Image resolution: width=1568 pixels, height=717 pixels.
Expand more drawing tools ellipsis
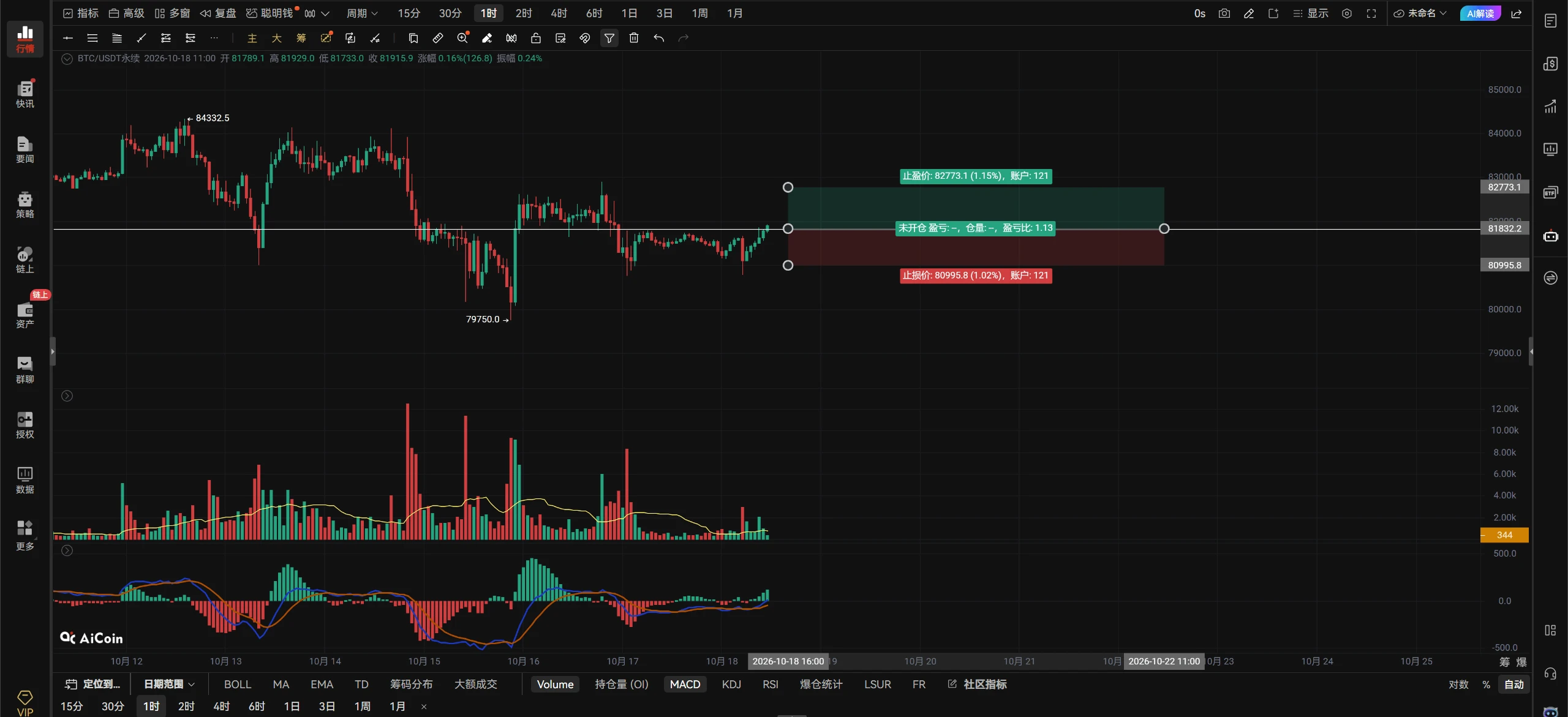pos(214,38)
